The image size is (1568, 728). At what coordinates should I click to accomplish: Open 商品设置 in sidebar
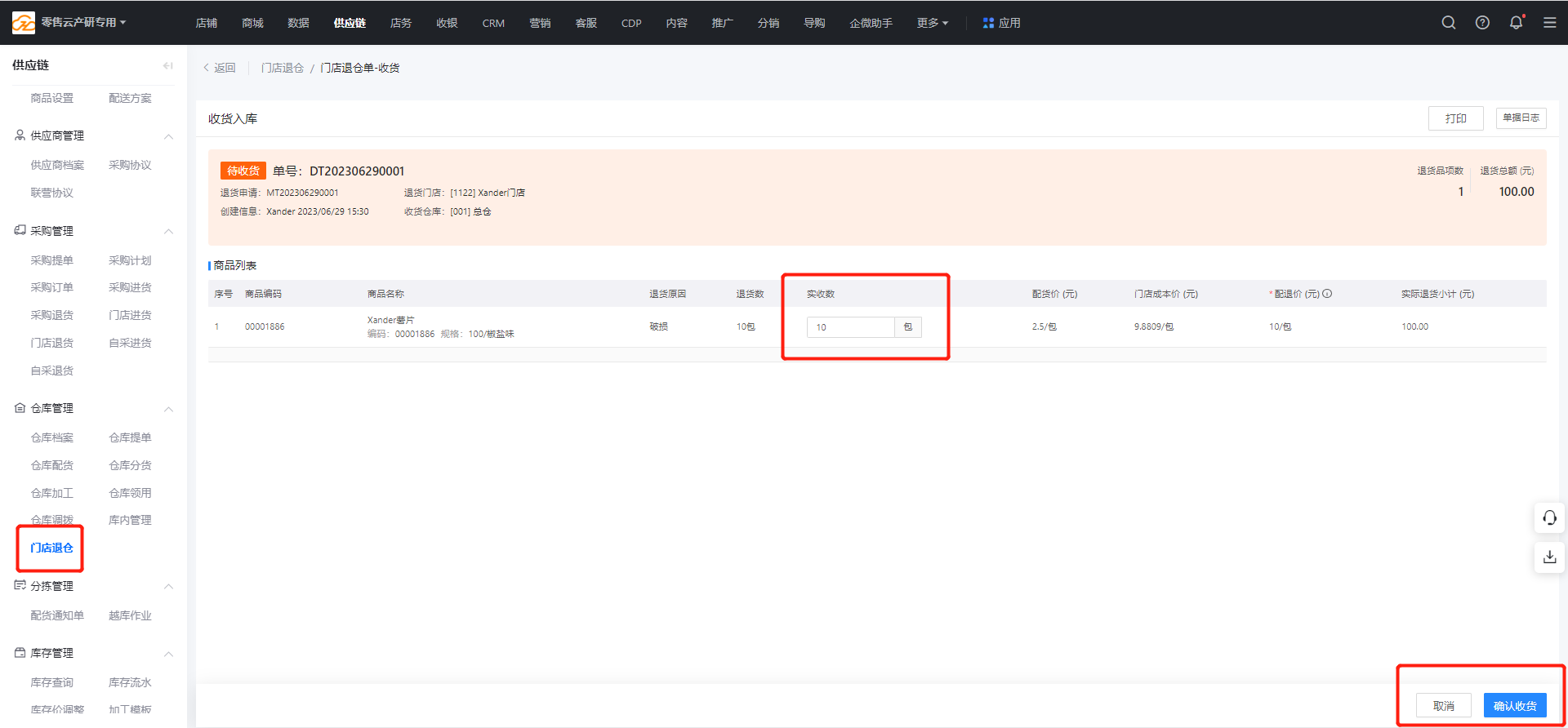[52, 98]
